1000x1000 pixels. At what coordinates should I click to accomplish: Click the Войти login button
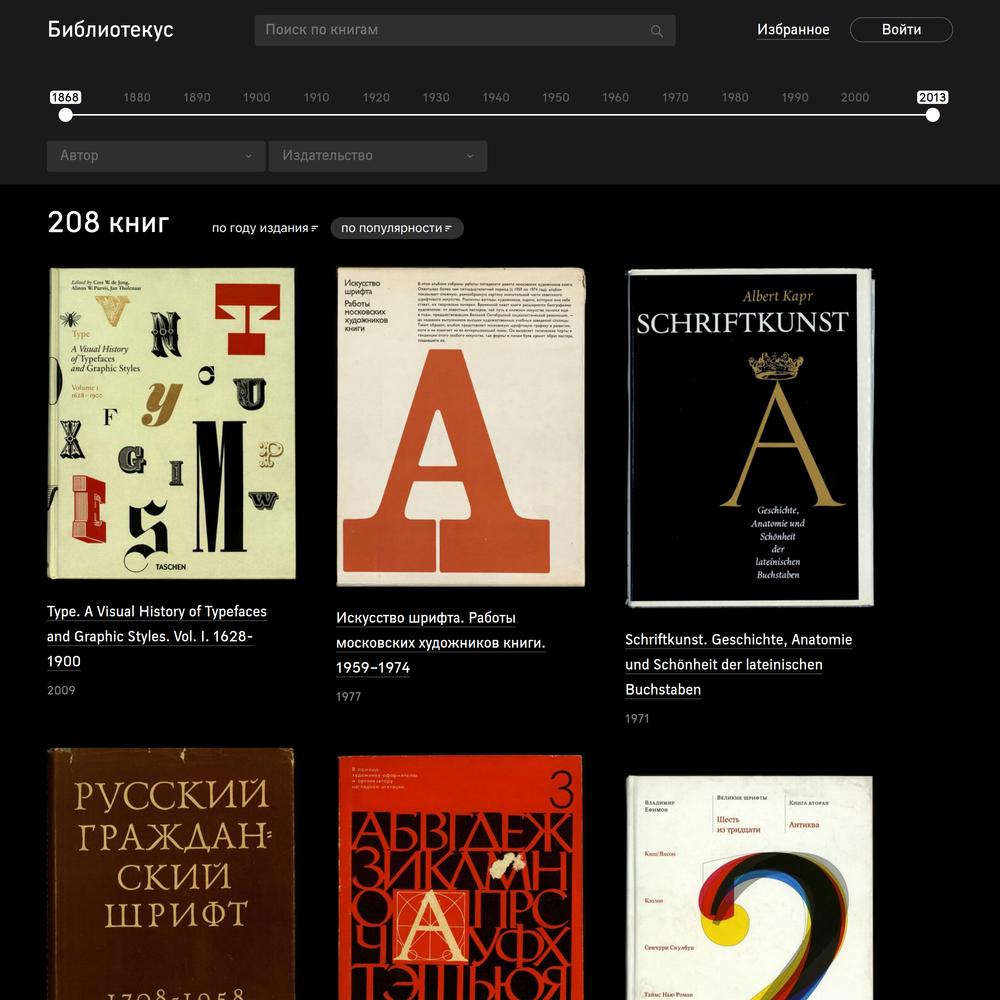(x=901, y=29)
